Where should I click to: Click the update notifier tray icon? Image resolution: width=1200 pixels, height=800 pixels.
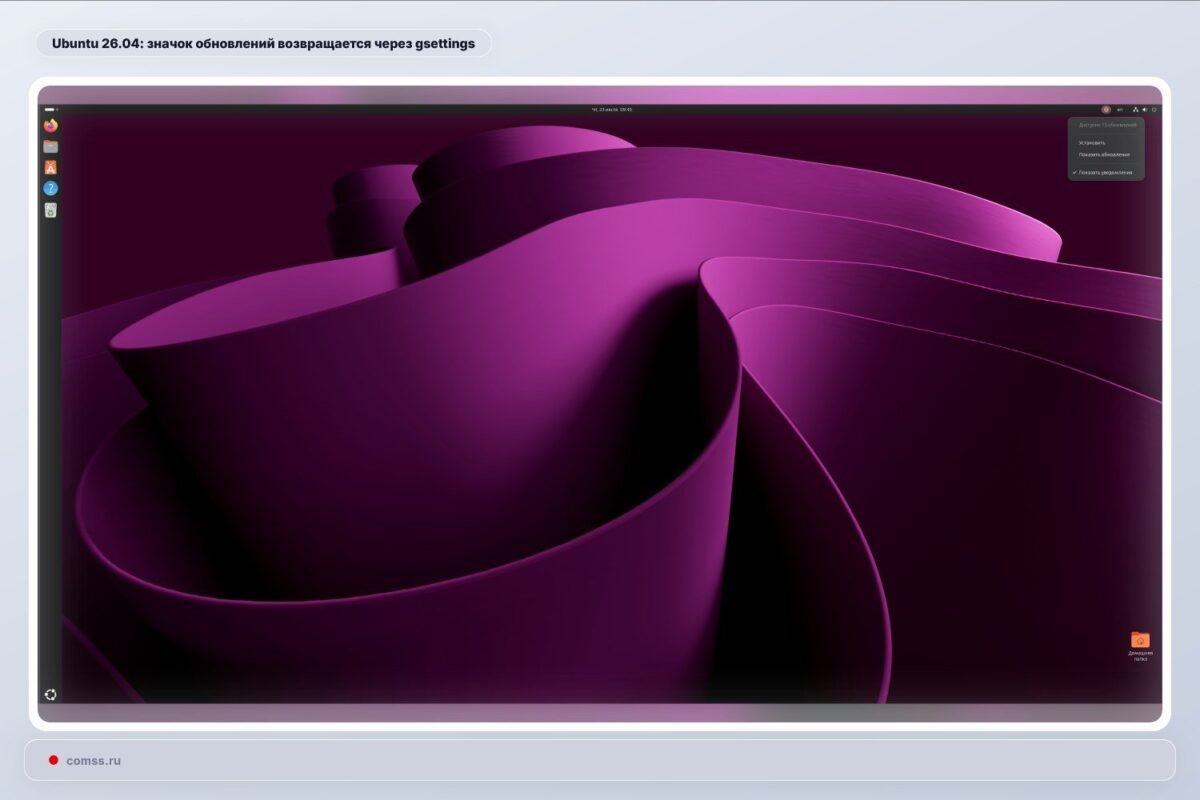(1106, 109)
